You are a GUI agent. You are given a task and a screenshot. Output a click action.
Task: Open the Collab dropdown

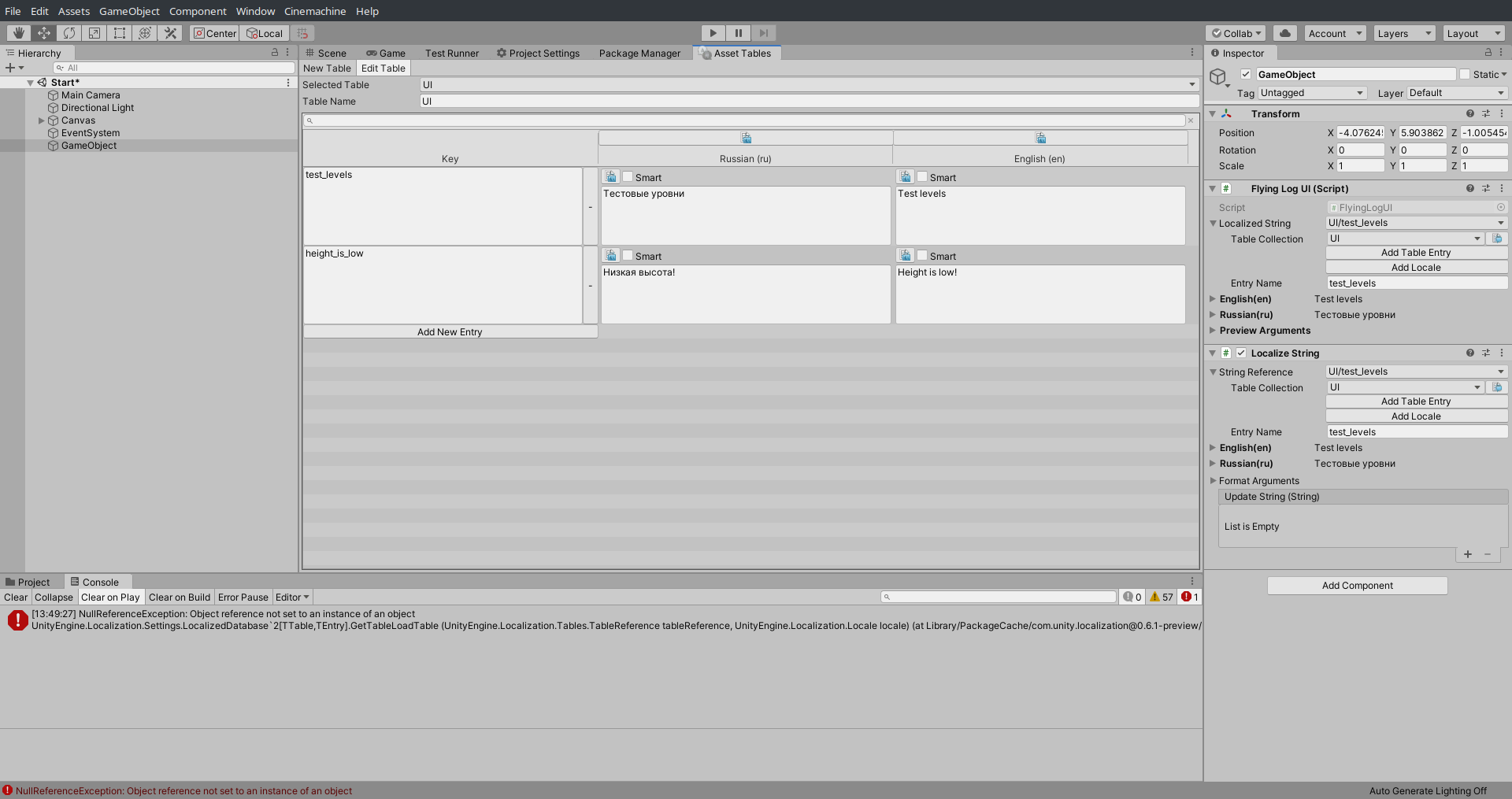coord(1237,33)
